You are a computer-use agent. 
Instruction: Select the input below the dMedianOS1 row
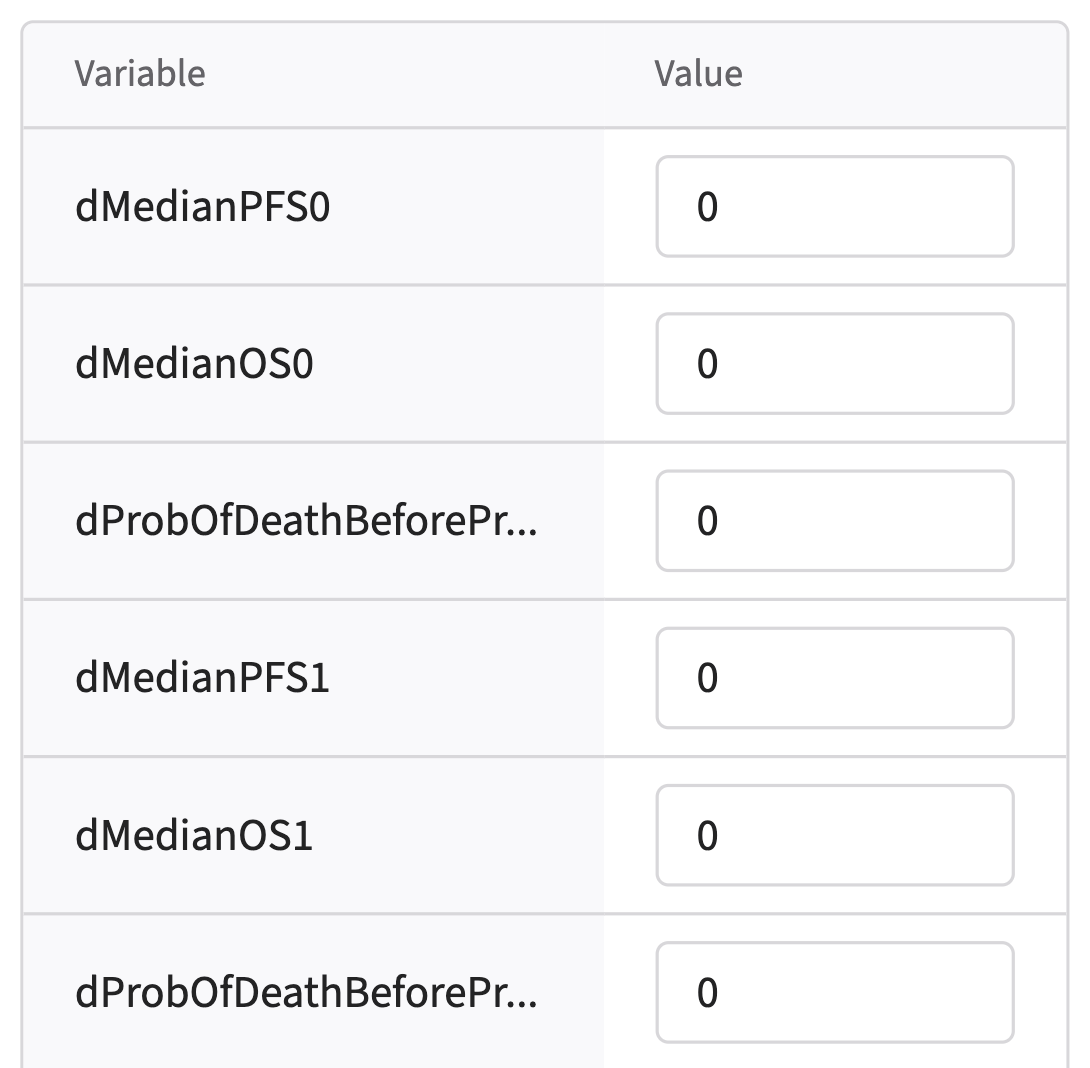pos(835,992)
